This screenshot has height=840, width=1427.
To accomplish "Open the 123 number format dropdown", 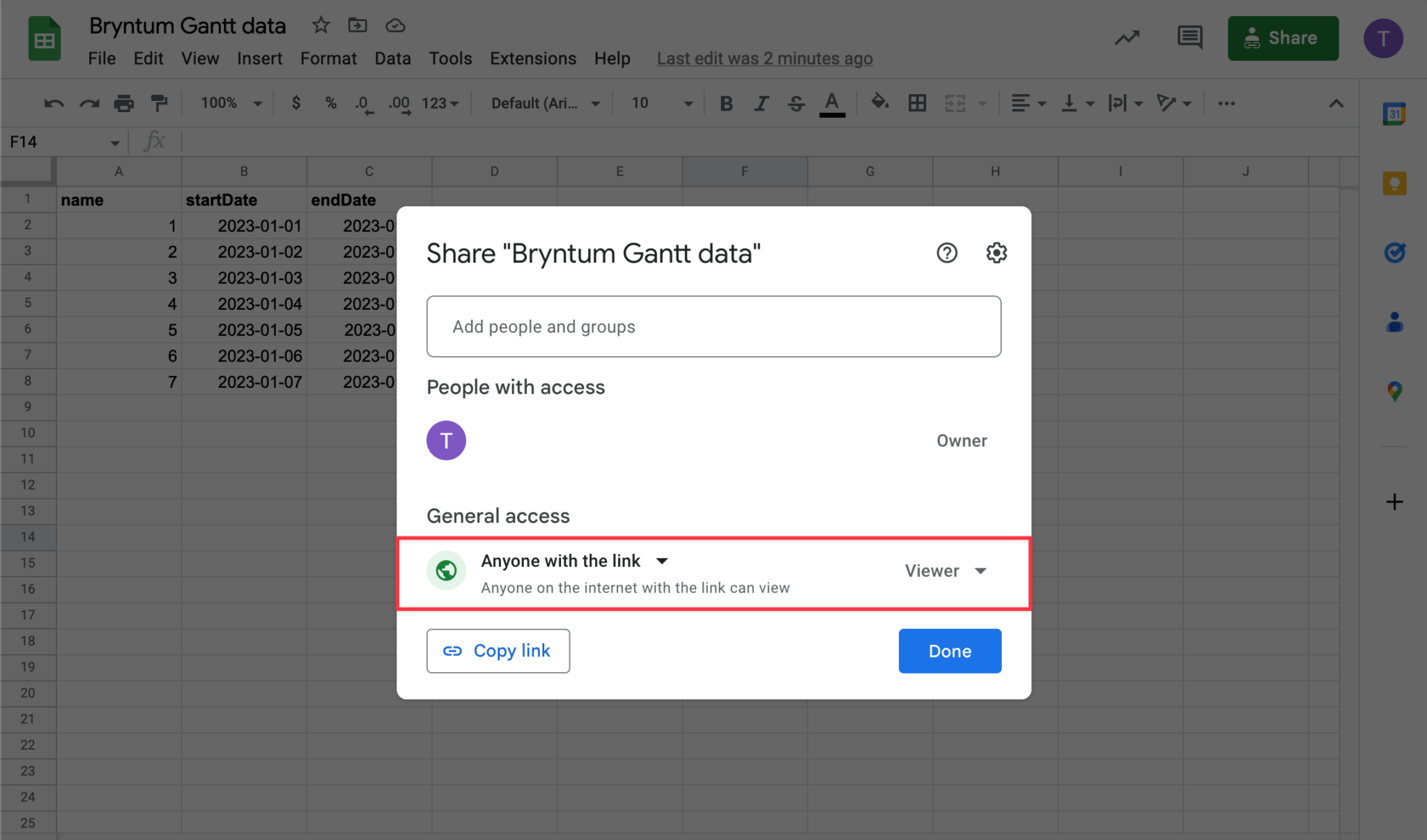I will (440, 103).
